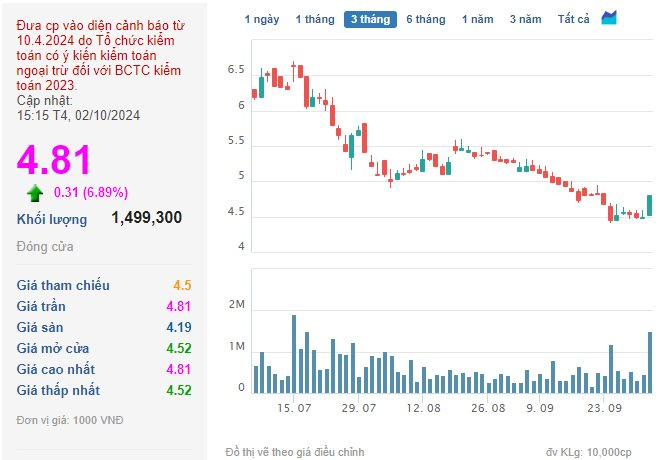
Task: Click the green up arrow beside 0.31
Action: 35,193
